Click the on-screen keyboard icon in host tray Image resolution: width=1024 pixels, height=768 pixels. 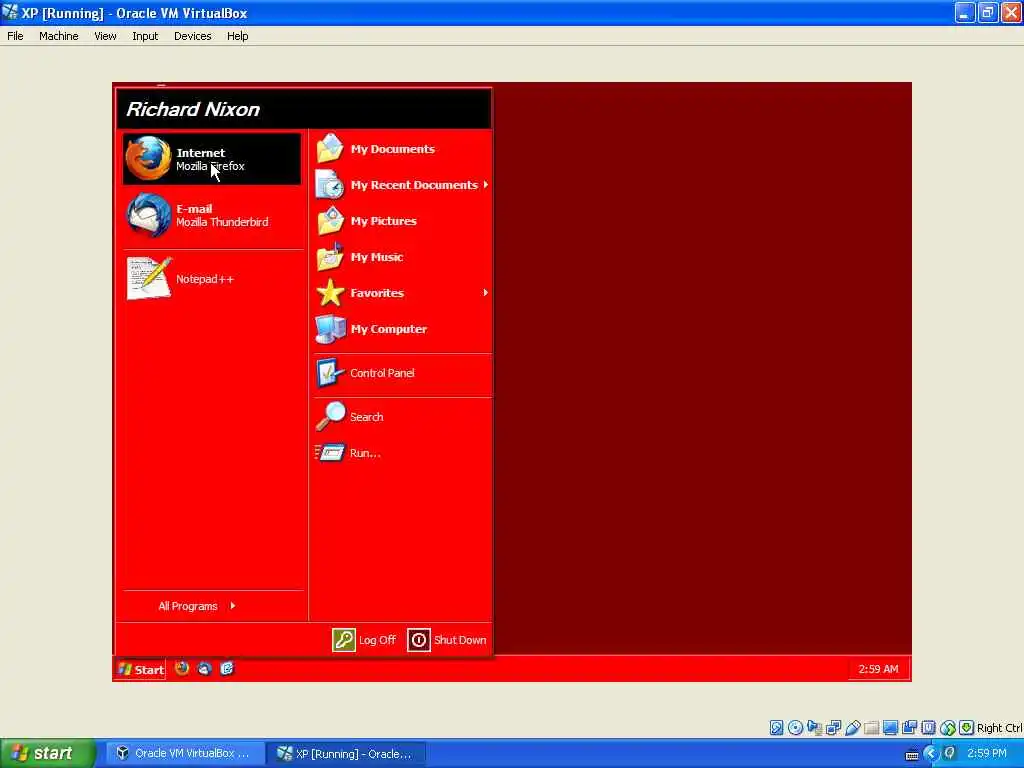pos(912,754)
